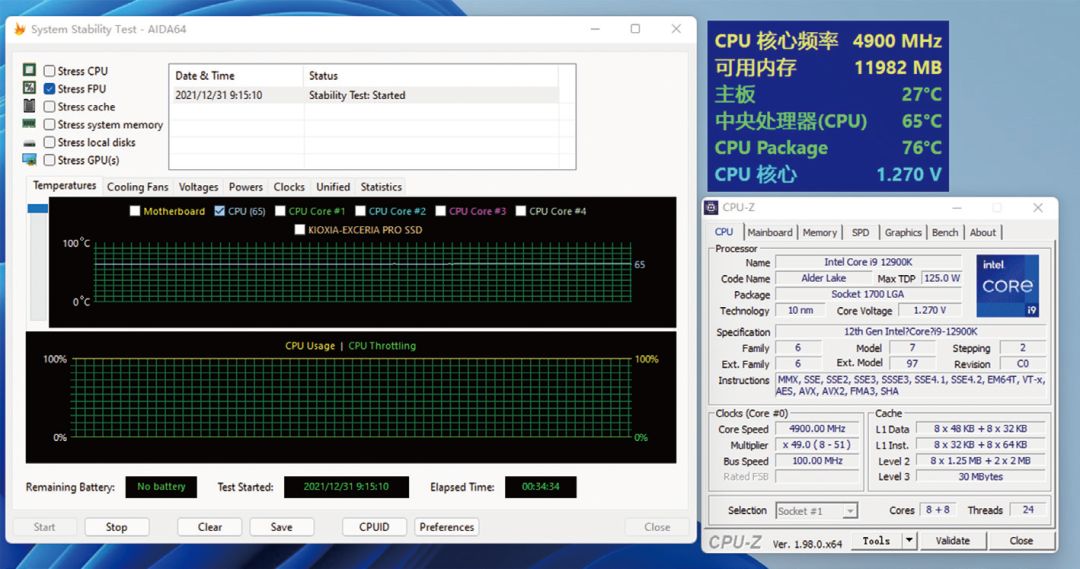This screenshot has height=569, width=1080.
Task: Click the Elapsed Time value 00:34:34
Action: tap(541, 487)
